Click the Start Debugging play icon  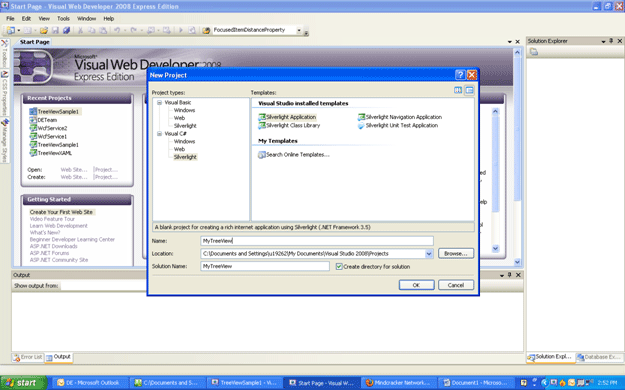[181, 30]
